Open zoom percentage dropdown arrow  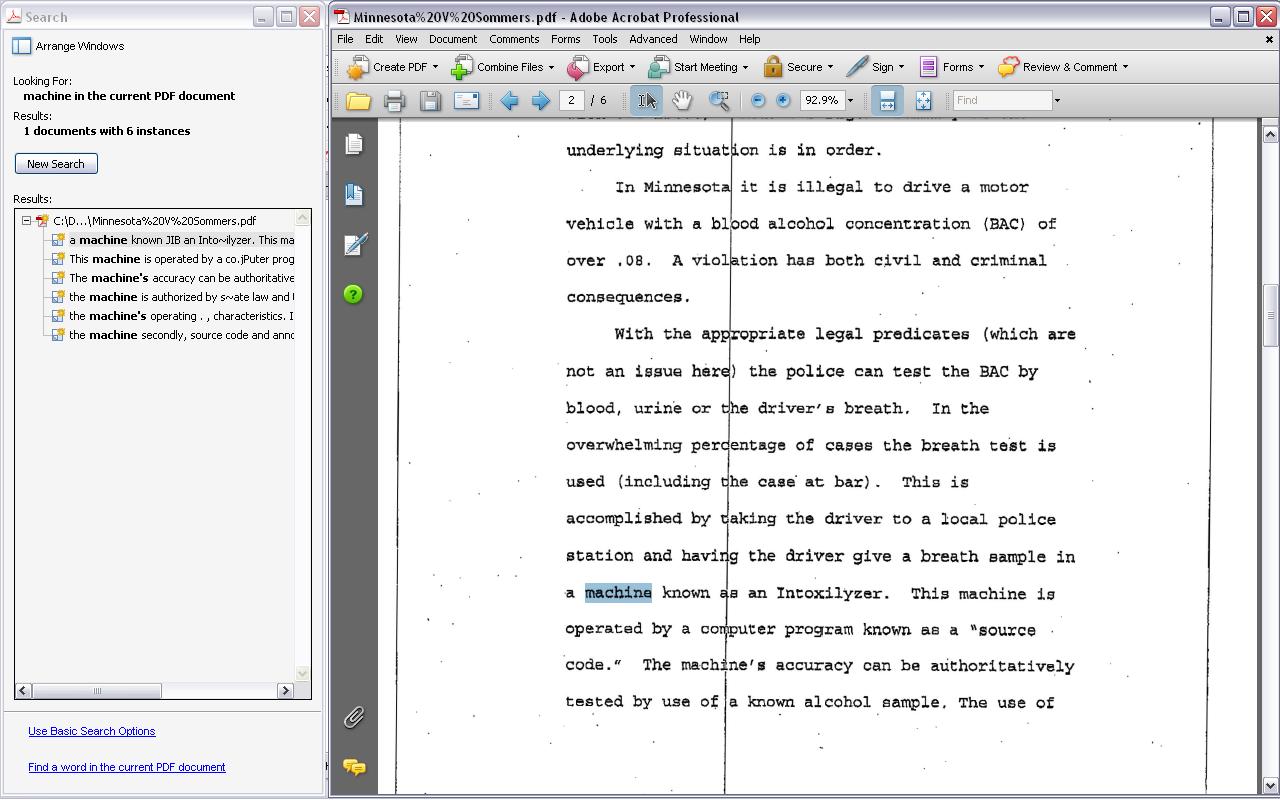(x=851, y=100)
